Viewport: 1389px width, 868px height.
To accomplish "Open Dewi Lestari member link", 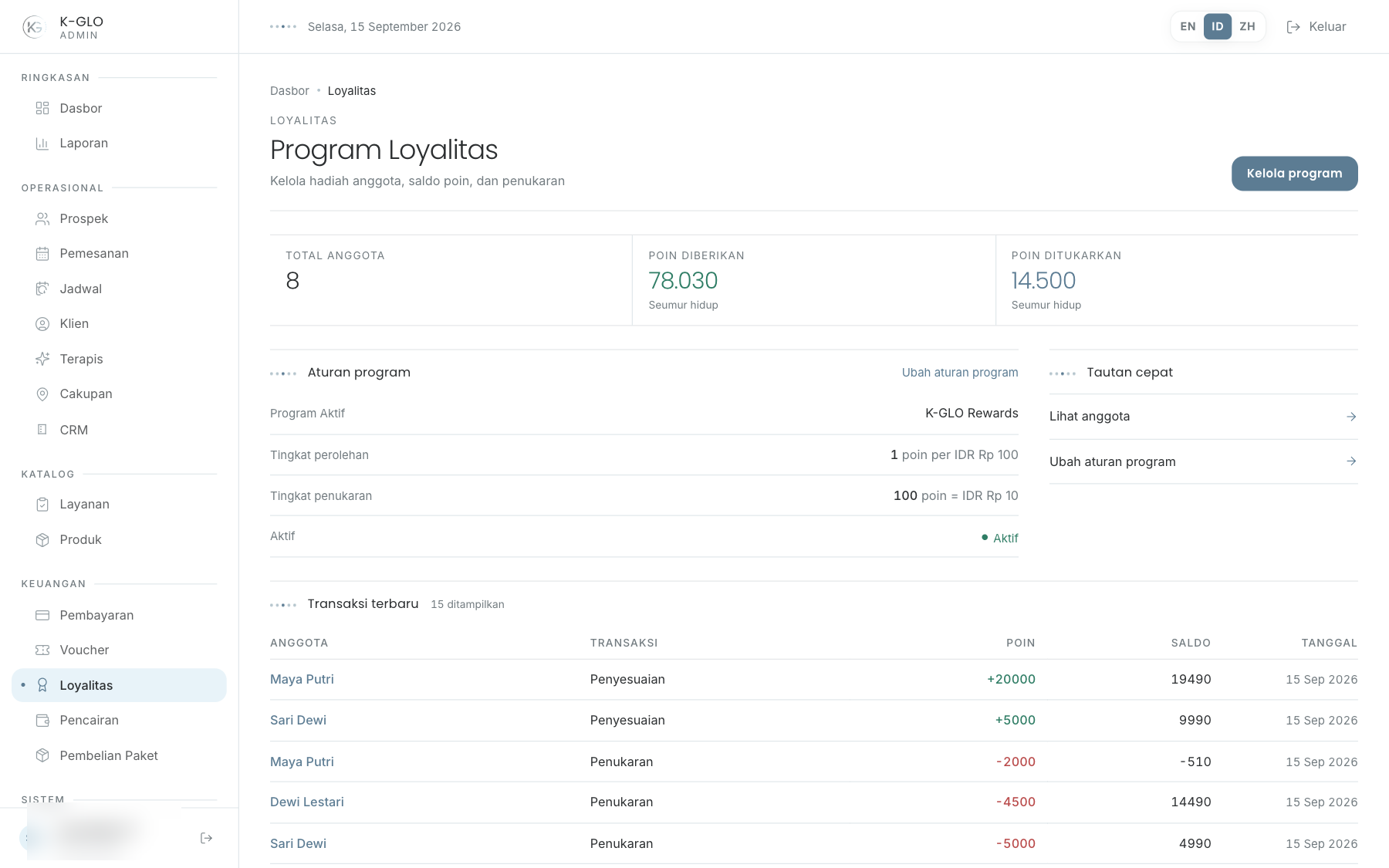I will [307, 802].
